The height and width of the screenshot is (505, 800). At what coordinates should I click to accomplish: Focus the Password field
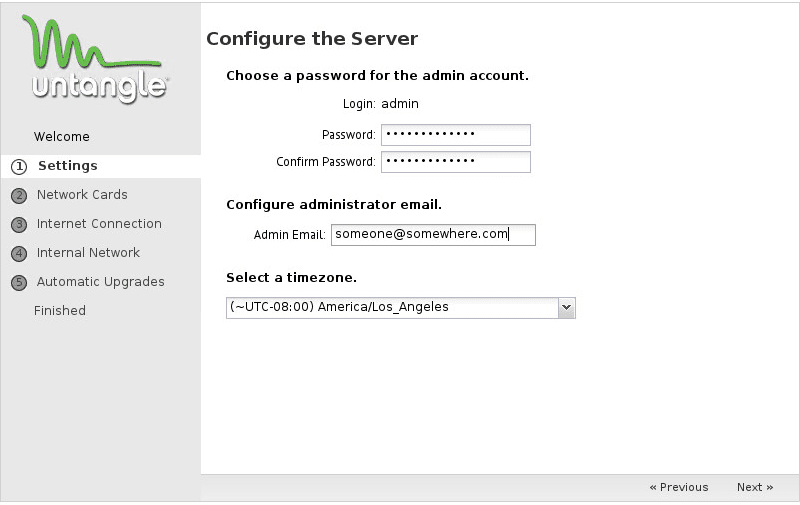[x=455, y=135]
